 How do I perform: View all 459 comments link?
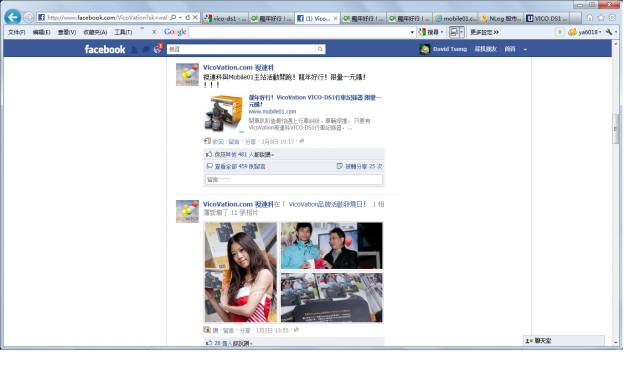pos(240,166)
